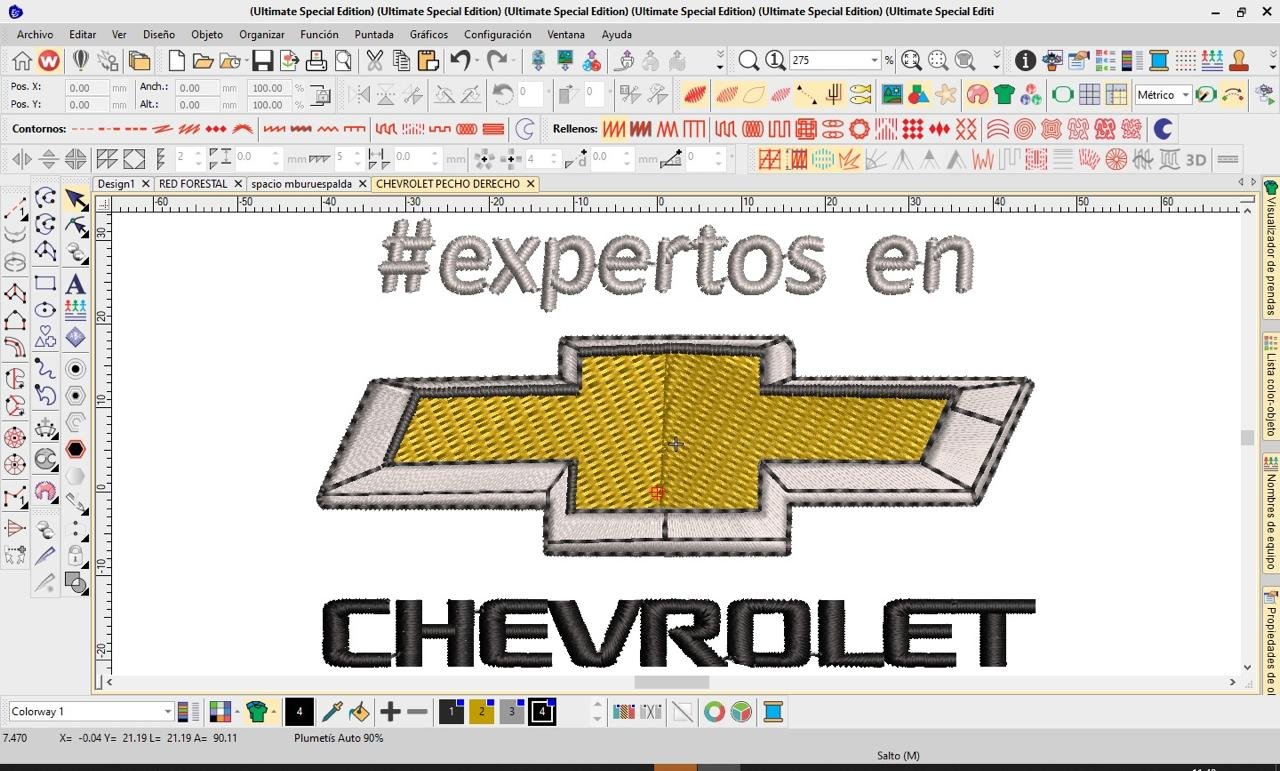The height and width of the screenshot is (771, 1280).
Task: Select the lettering A tool
Action: pyautogui.click(x=75, y=285)
